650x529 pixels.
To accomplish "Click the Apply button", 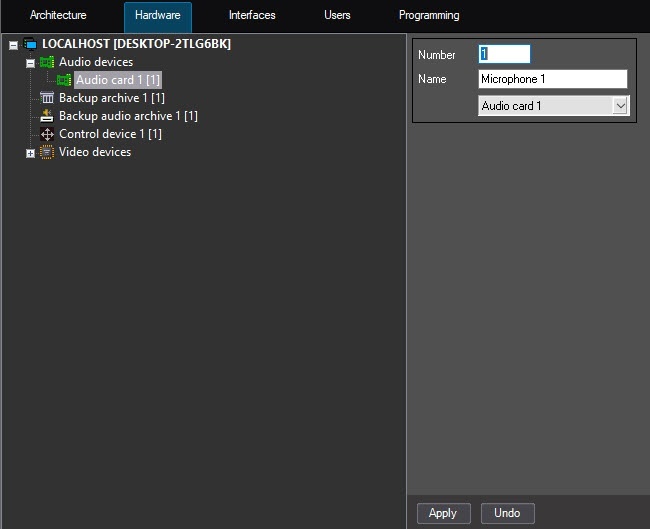I will point(444,513).
